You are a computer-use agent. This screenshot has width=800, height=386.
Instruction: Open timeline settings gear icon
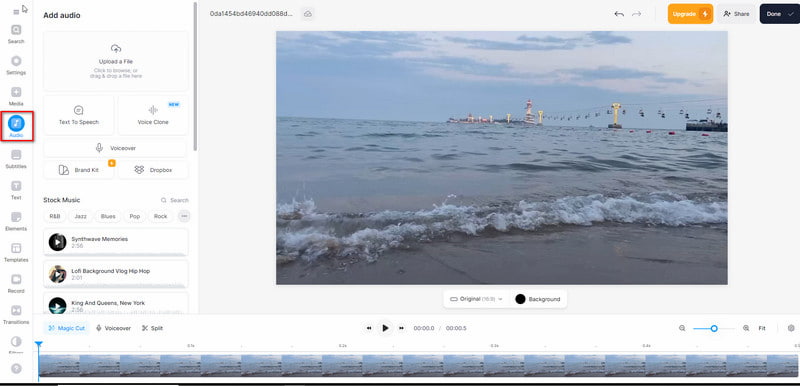[x=791, y=328]
